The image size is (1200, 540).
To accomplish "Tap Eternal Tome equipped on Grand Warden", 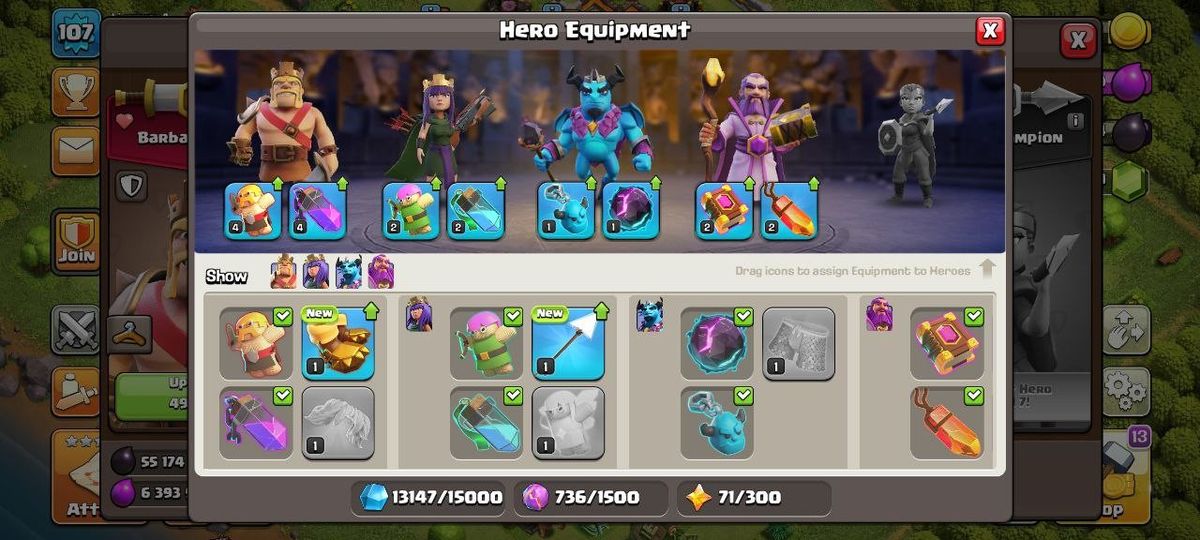I will pos(725,211).
